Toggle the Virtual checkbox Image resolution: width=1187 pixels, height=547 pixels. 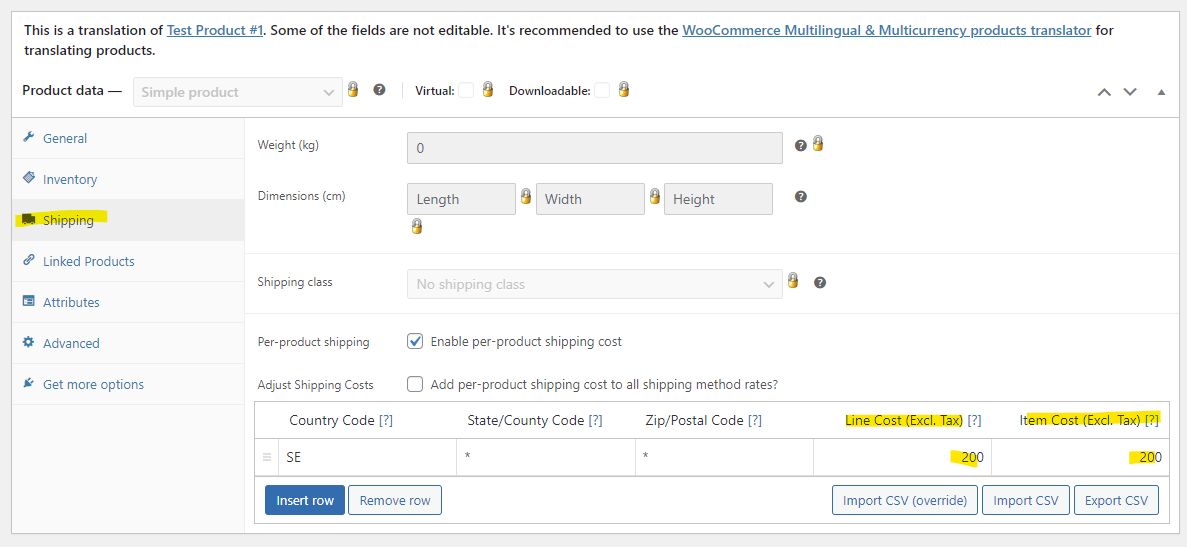point(466,91)
